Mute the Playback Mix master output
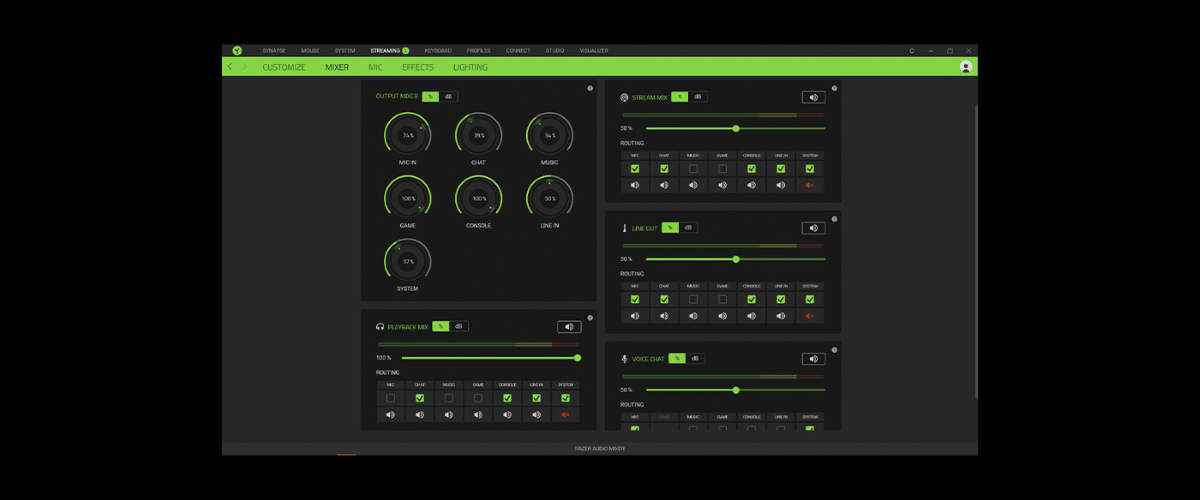The width and height of the screenshot is (1200, 500). click(569, 327)
